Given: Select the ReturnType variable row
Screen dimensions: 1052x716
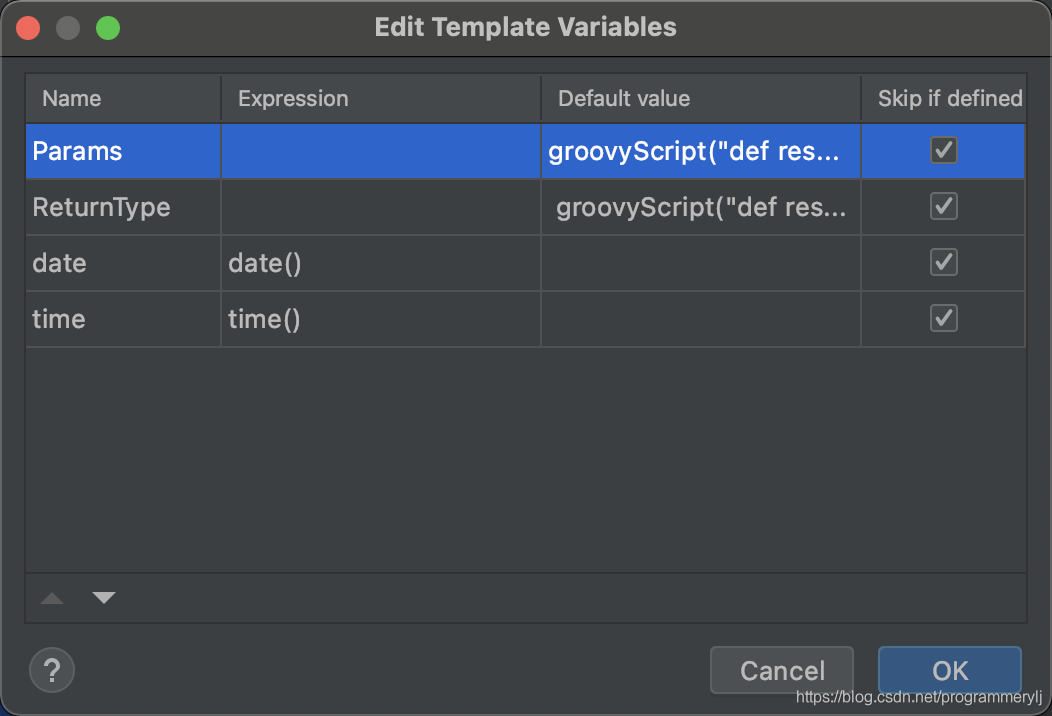Looking at the screenshot, I should click(x=102, y=207).
